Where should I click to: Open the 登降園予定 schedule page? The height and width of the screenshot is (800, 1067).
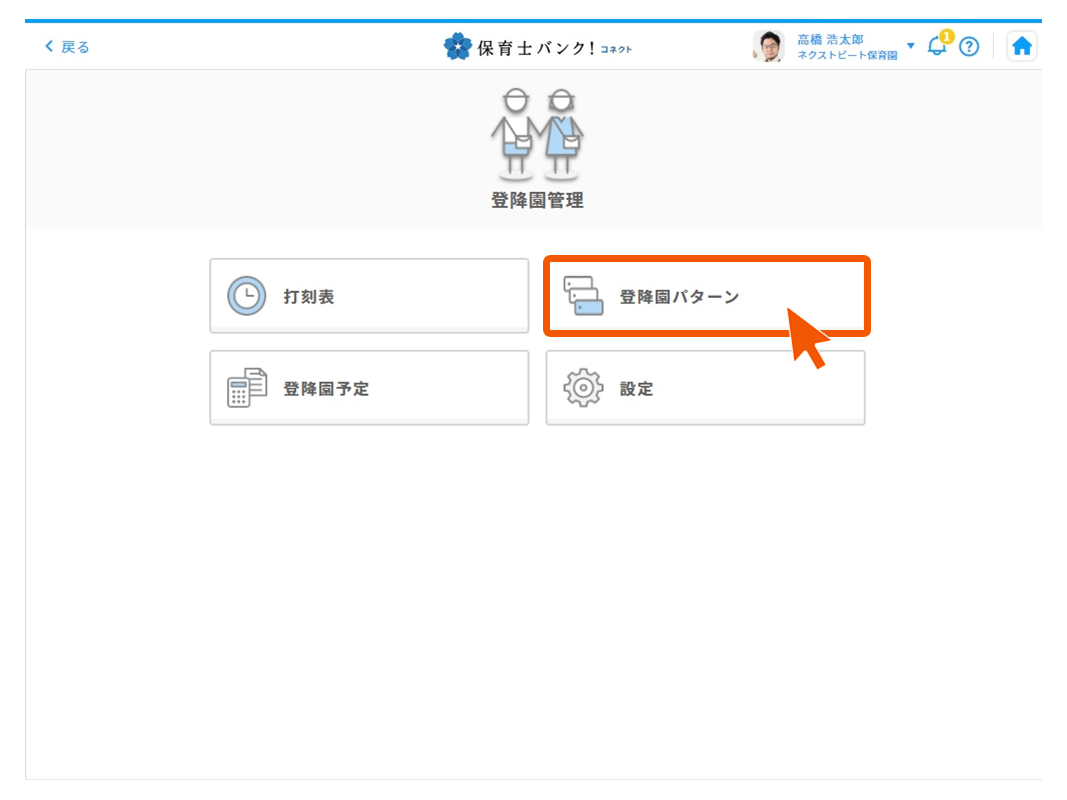(x=369, y=387)
